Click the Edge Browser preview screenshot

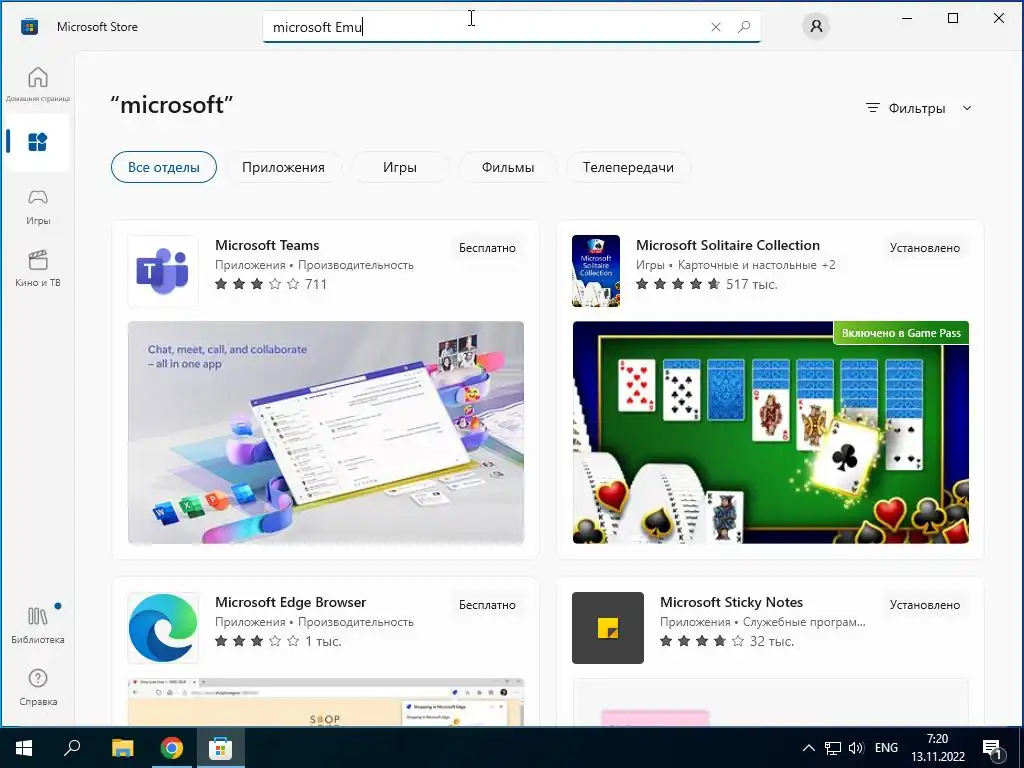326,702
